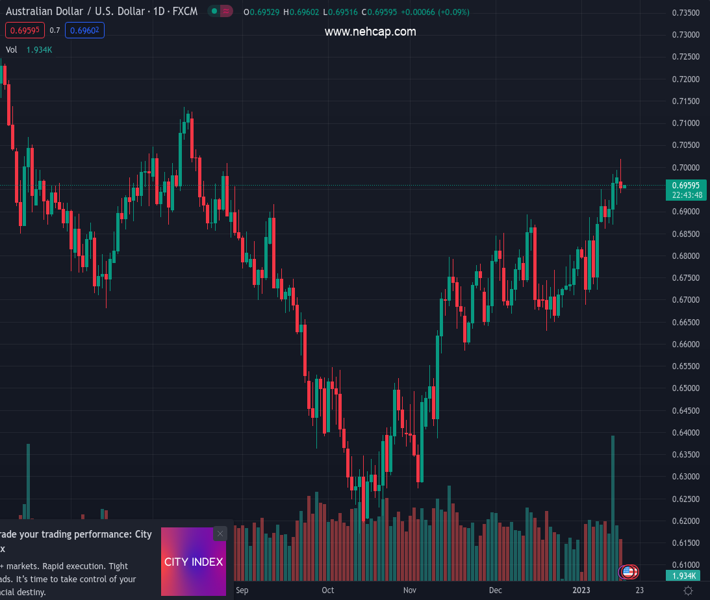The height and width of the screenshot is (600, 710).
Task: Click the Nov label on time axis
Action: (409, 590)
